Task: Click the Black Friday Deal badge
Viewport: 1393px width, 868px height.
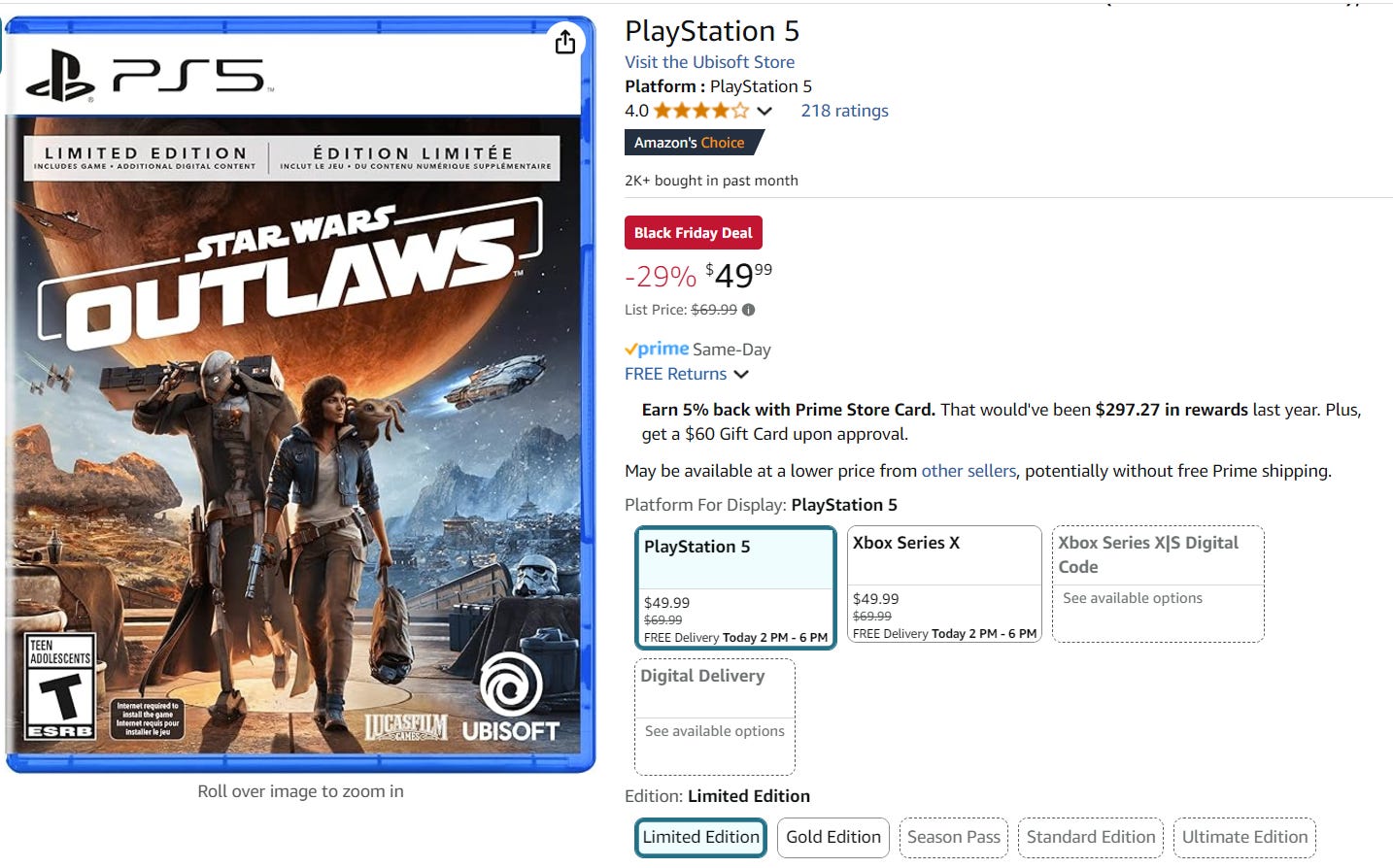Action: tap(694, 233)
